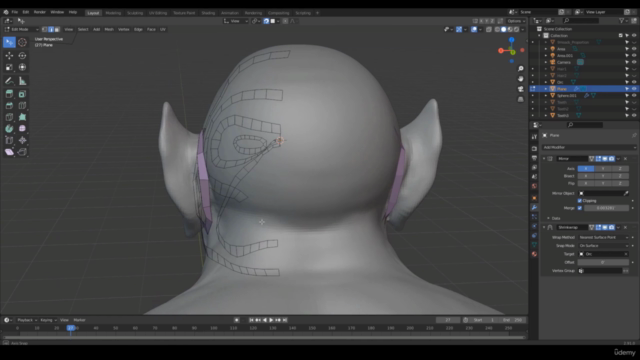Toggle camera view viewport icon
The image size is (640, 360).
click(520, 89)
